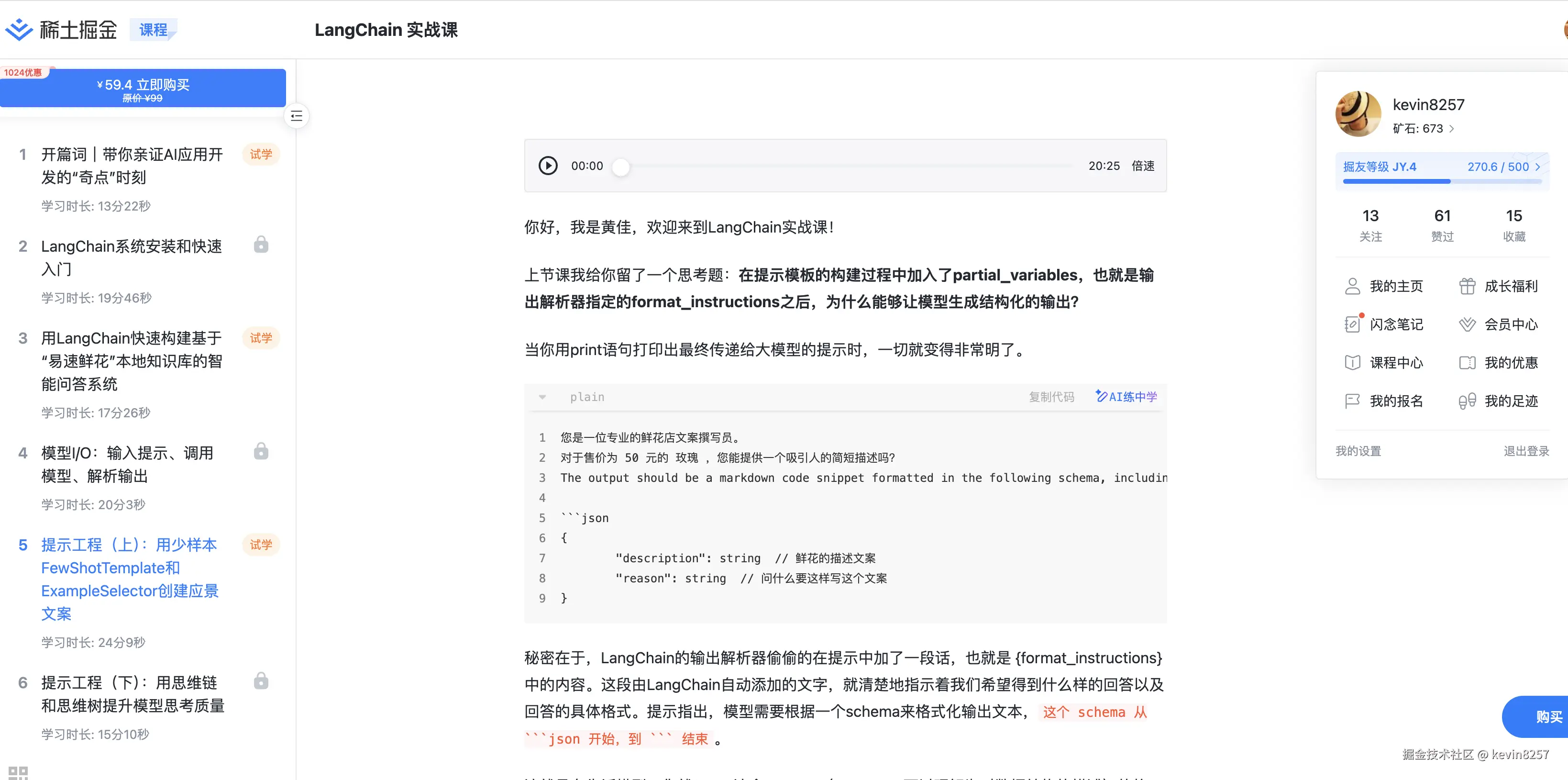Open 闪念笔记 from the user panel
Image resolution: width=1568 pixels, height=780 pixels.
pyautogui.click(x=1396, y=324)
